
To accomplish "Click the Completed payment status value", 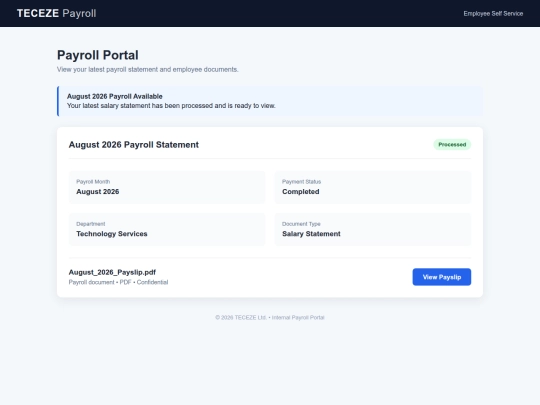I will [x=301, y=191].
